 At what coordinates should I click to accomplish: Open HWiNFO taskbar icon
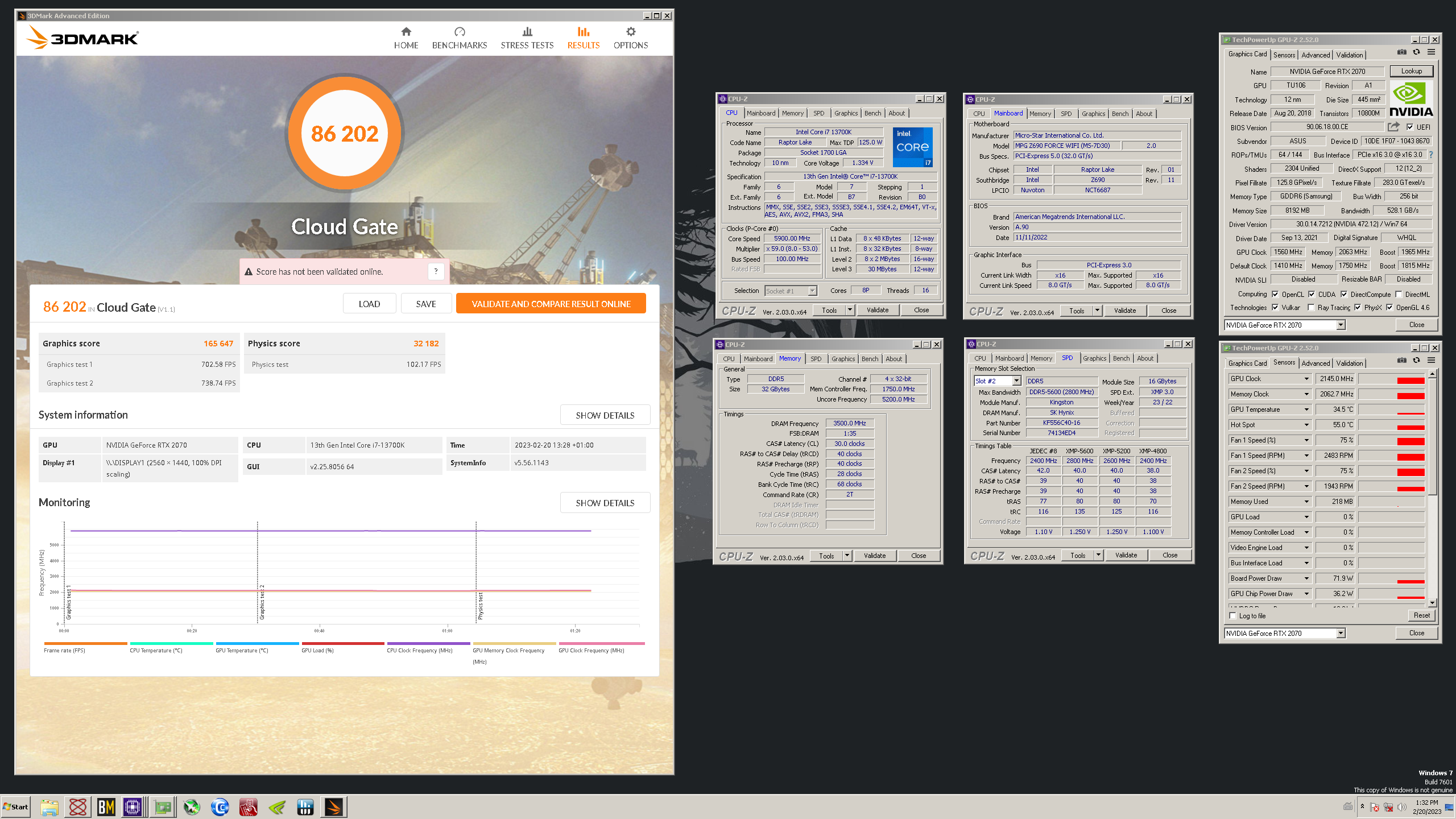click(x=305, y=807)
